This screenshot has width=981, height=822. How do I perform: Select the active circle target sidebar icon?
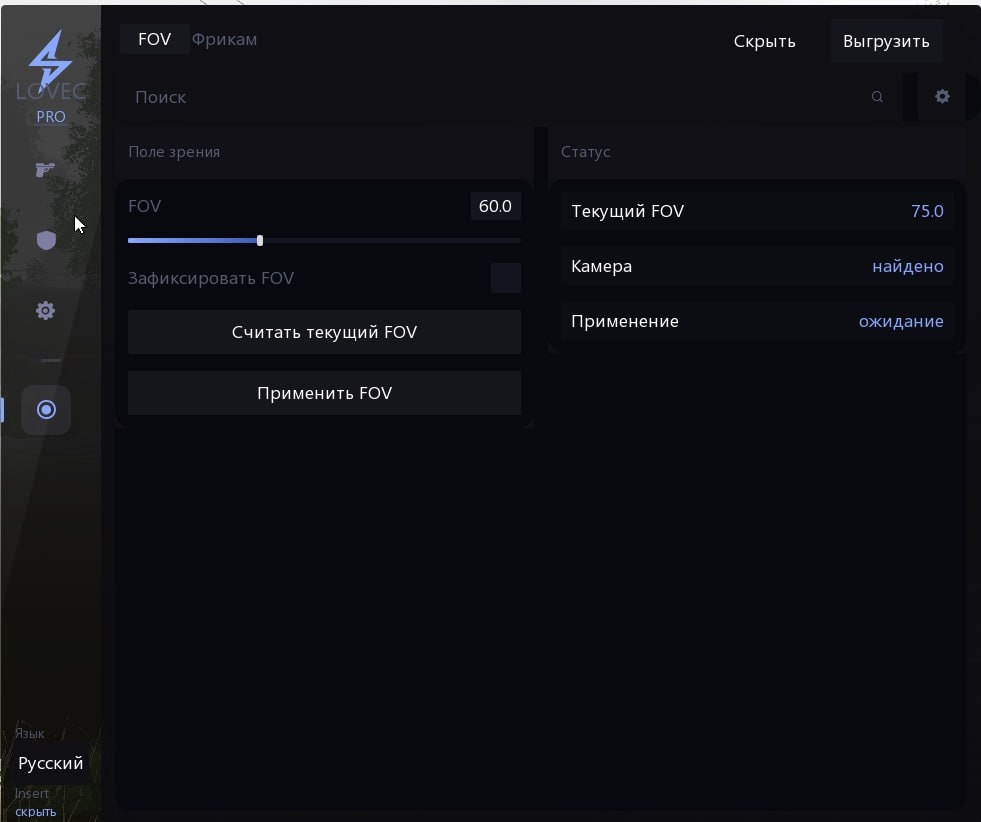(x=46, y=410)
